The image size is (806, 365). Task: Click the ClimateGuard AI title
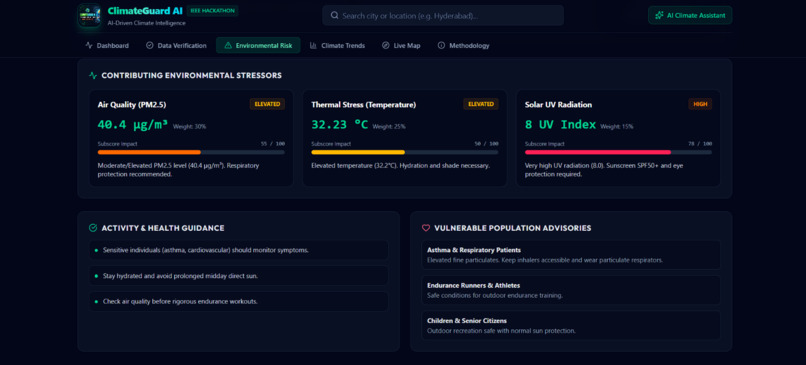[145, 11]
